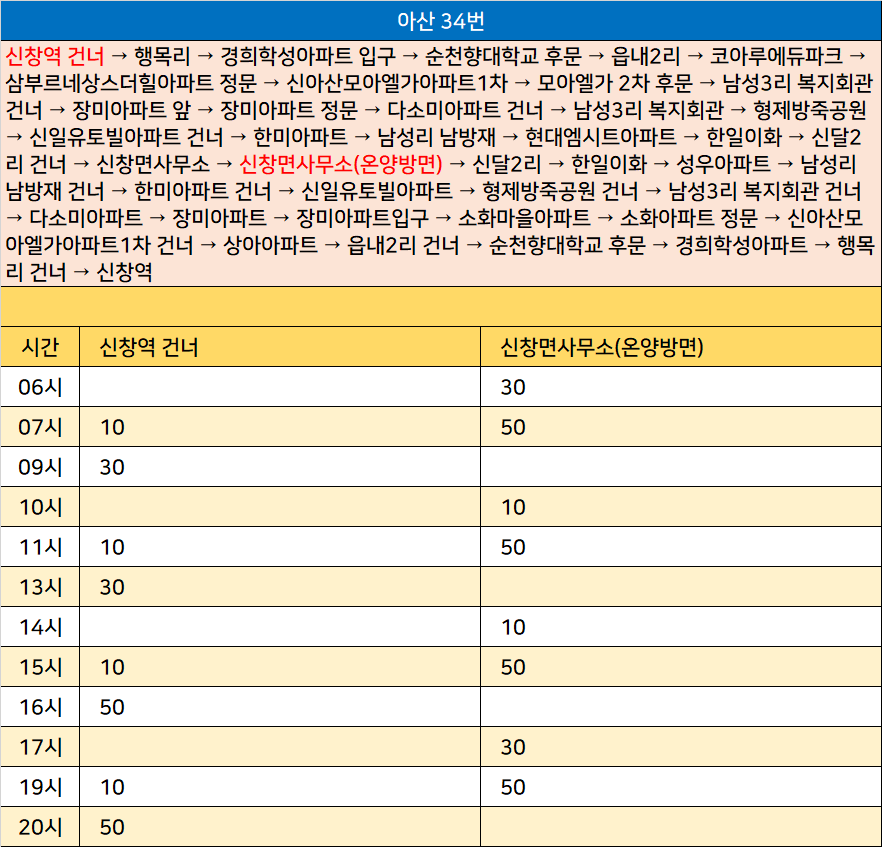The image size is (882, 847).
Task: Click the stop '장미아파트 정문'
Action: (289, 110)
